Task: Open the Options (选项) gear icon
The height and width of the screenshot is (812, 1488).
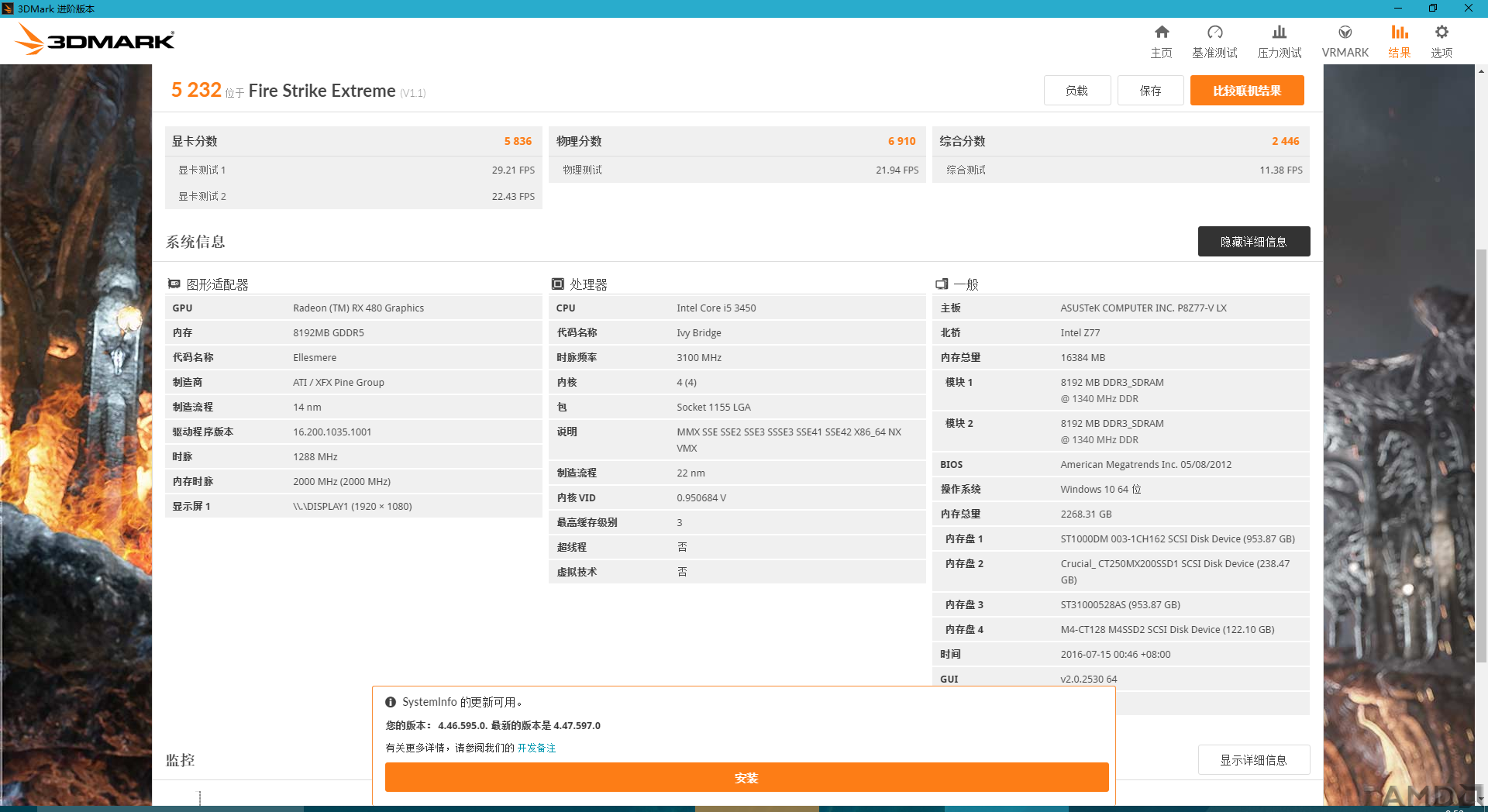Action: tap(1441, 32)
